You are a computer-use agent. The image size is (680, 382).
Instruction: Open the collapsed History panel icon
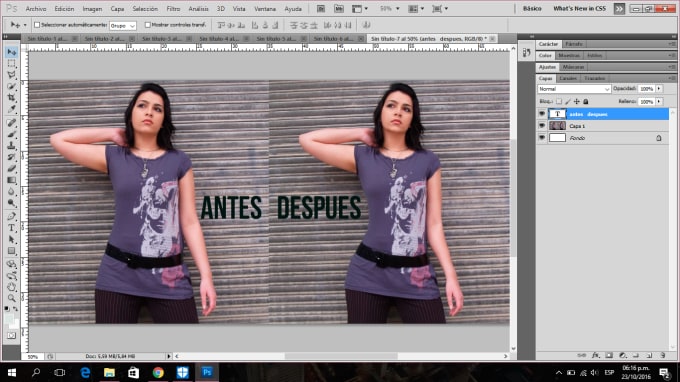(x=526, y=53)
